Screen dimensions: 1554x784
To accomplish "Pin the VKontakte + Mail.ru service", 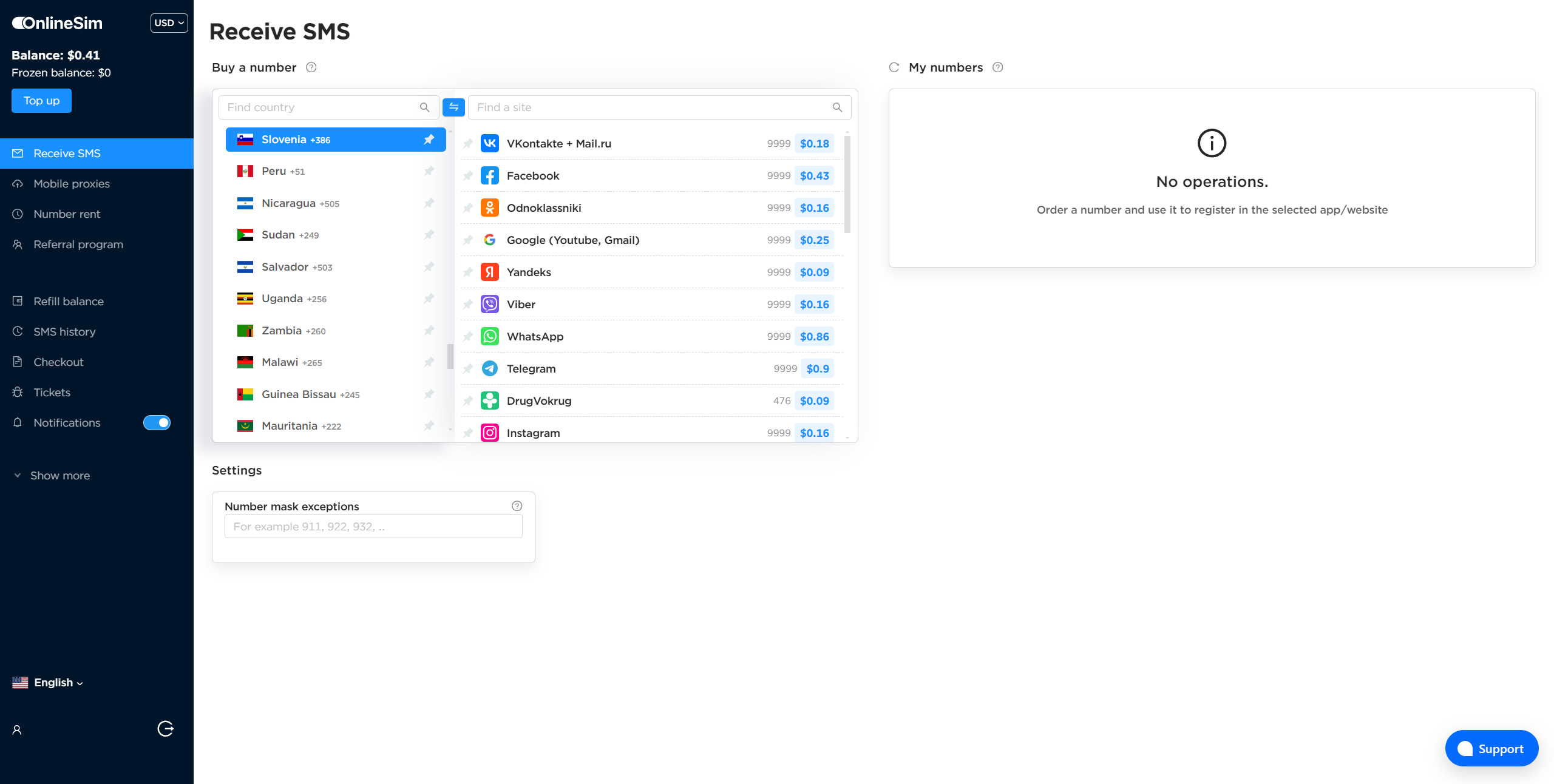I will [468, 144].
